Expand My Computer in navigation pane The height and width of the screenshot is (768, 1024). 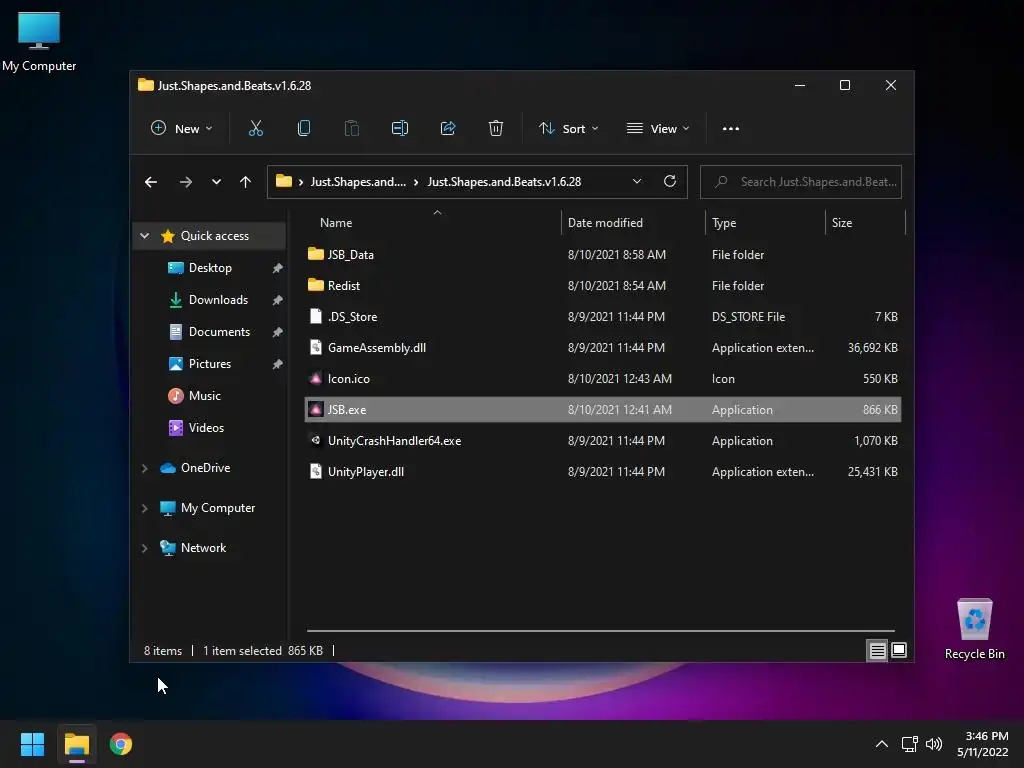tap(144, 508)
